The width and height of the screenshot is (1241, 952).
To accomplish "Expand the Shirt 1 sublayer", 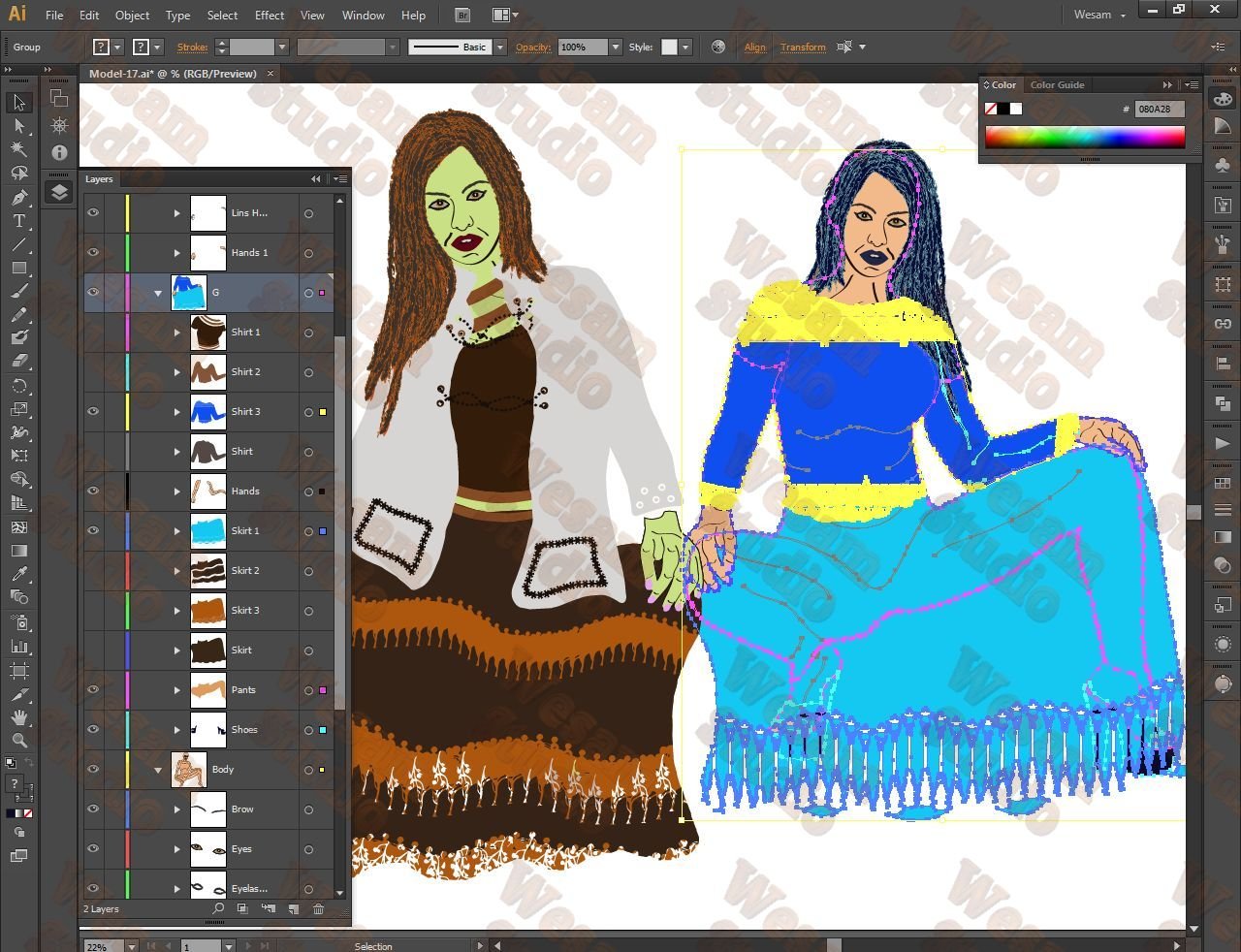I will point(177,333).
